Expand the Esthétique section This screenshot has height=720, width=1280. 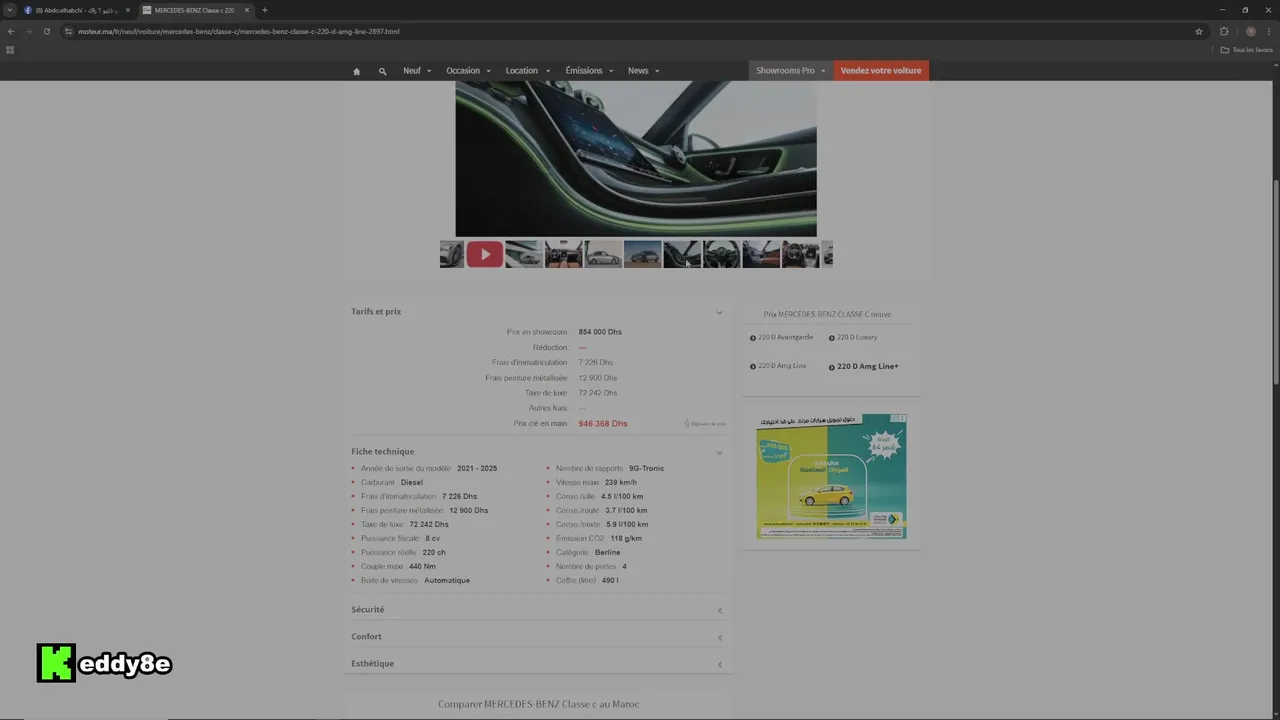tap(537, 664)
